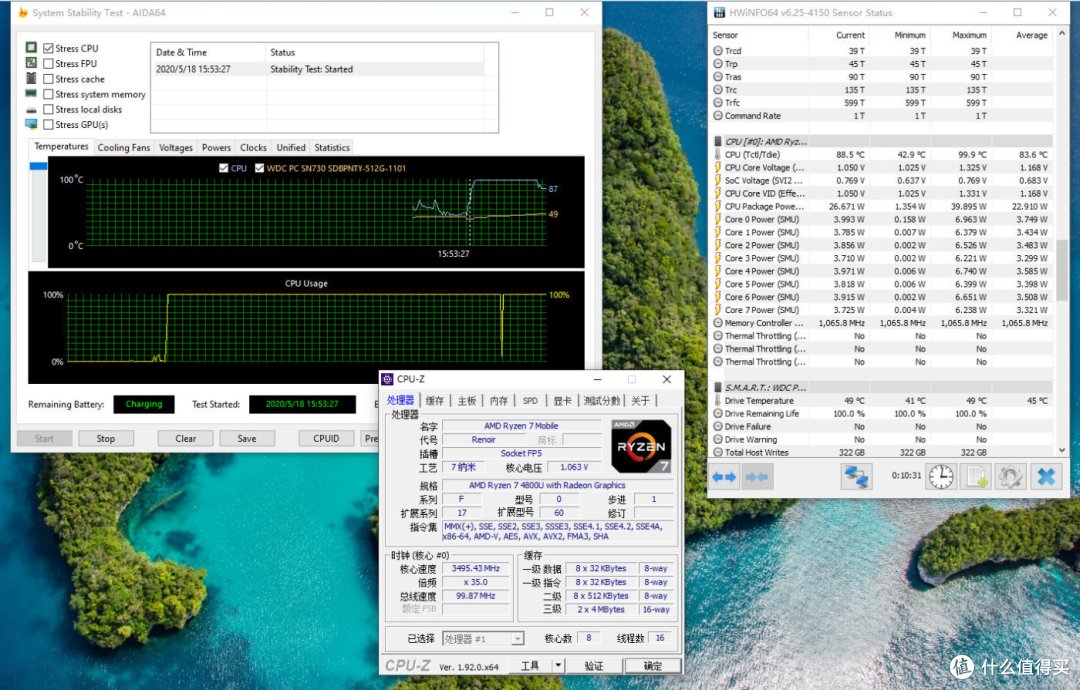The height and width of the screenshot is (690, 1080).
Task: Open HWiNFO network monitoring computers icon
Action: (x=856, y=477)
